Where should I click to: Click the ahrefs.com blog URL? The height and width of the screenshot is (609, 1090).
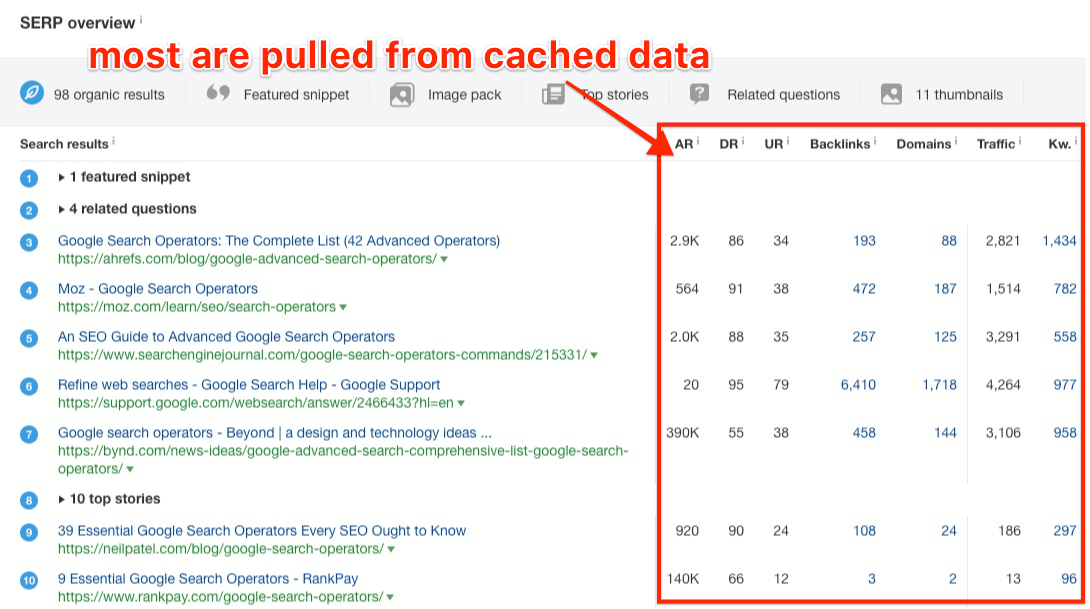247,259
